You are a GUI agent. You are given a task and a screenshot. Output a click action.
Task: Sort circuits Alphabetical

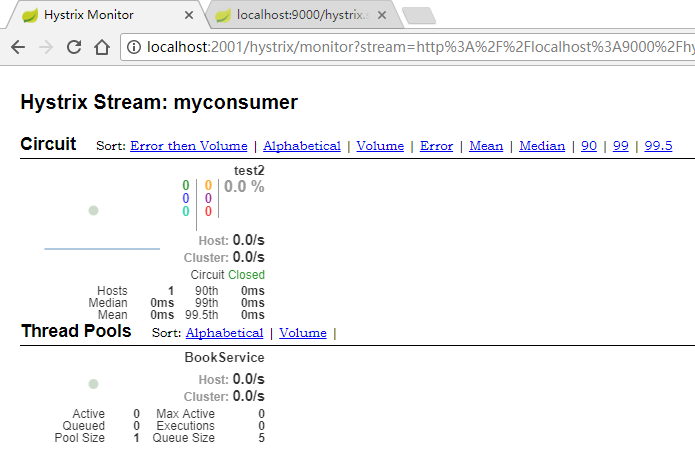[x=302, y=146]
